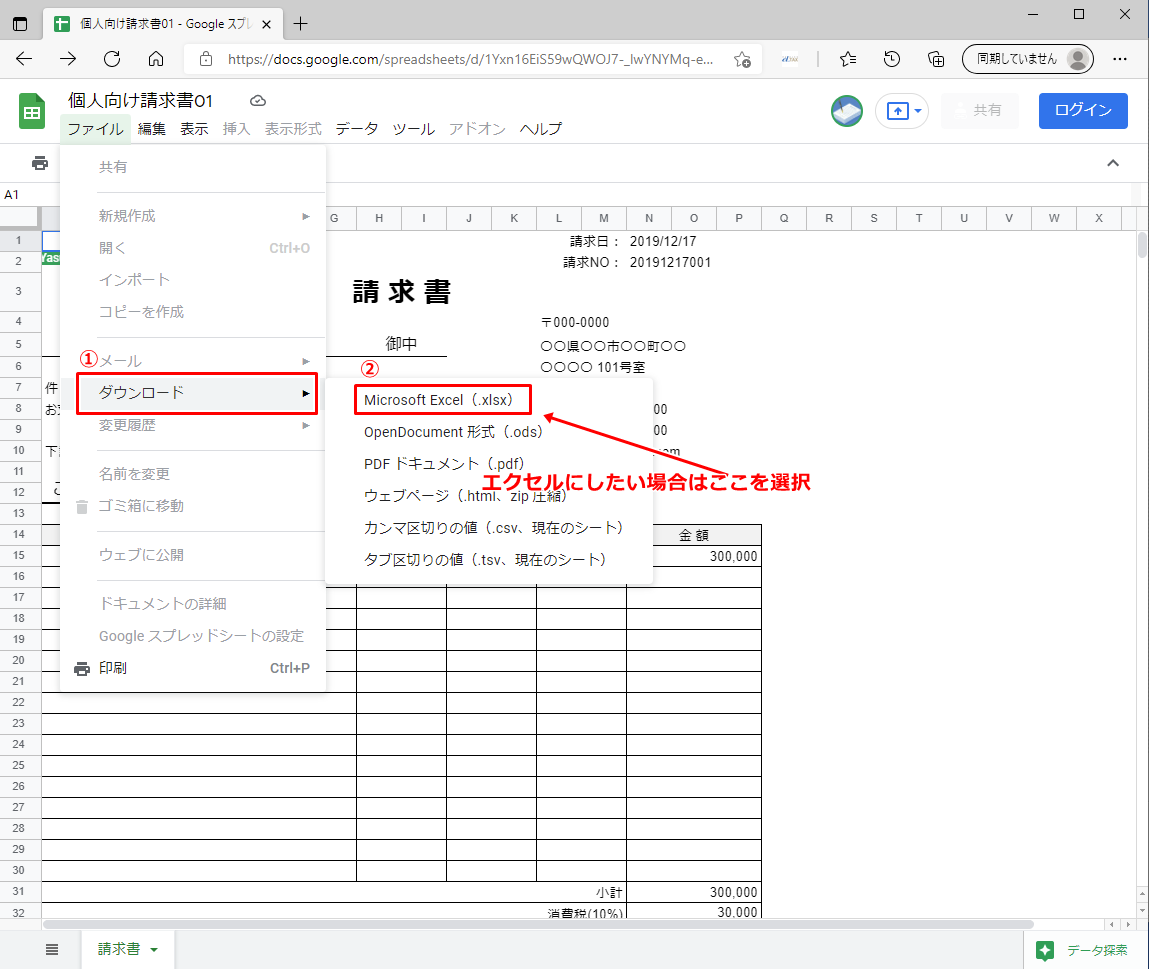The height and width of the screenshot is (969, 1149).
Task: Open the ヘルプ menu
Action: point(540,128)
